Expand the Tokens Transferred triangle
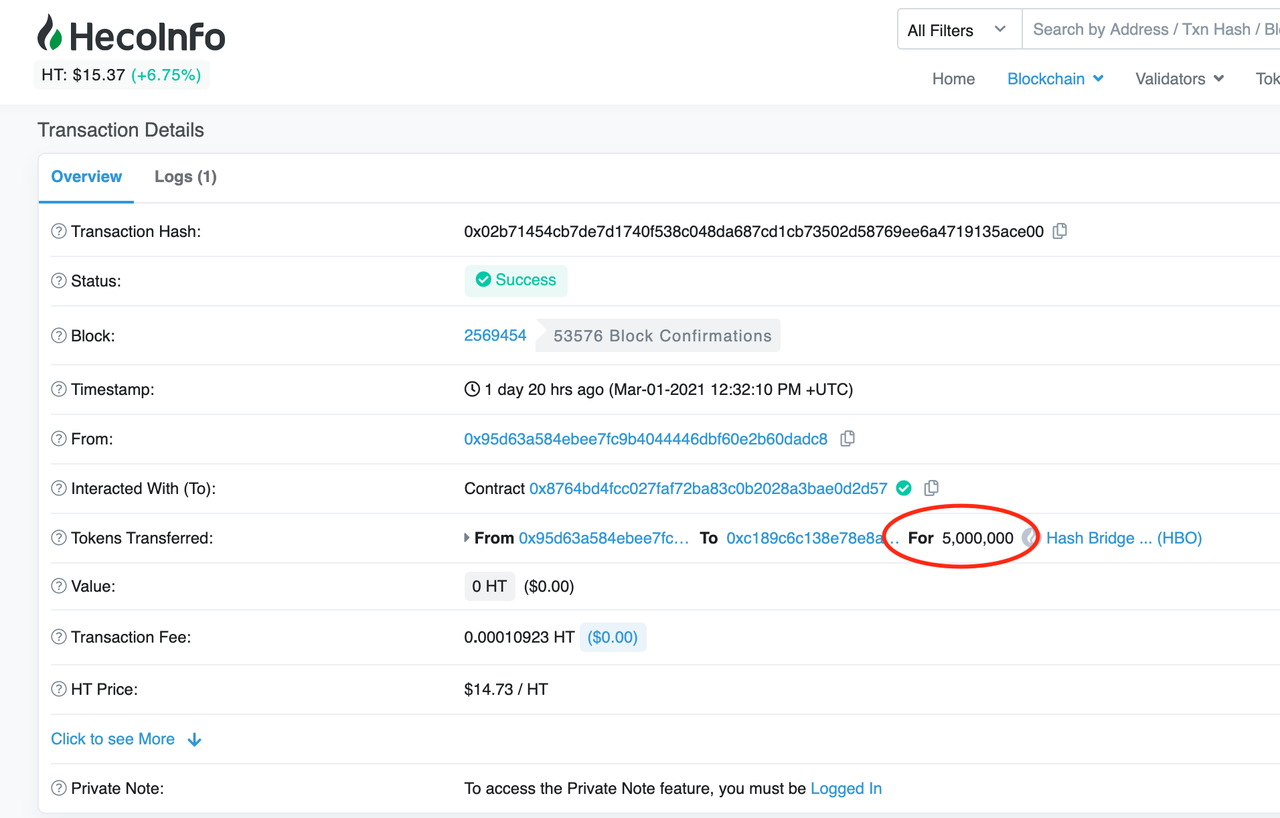Image resolution: width=1280 pixels, height=818 pixels. tap(467, 538)
